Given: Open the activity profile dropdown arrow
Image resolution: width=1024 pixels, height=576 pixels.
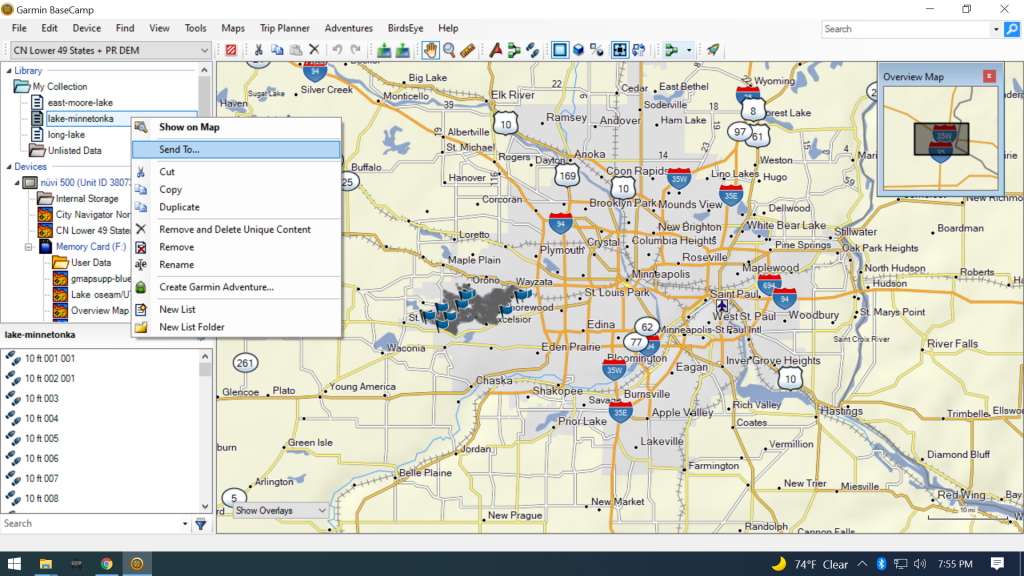Looking at the screenshot, I should pyautogui.click(x=688, y=50).
